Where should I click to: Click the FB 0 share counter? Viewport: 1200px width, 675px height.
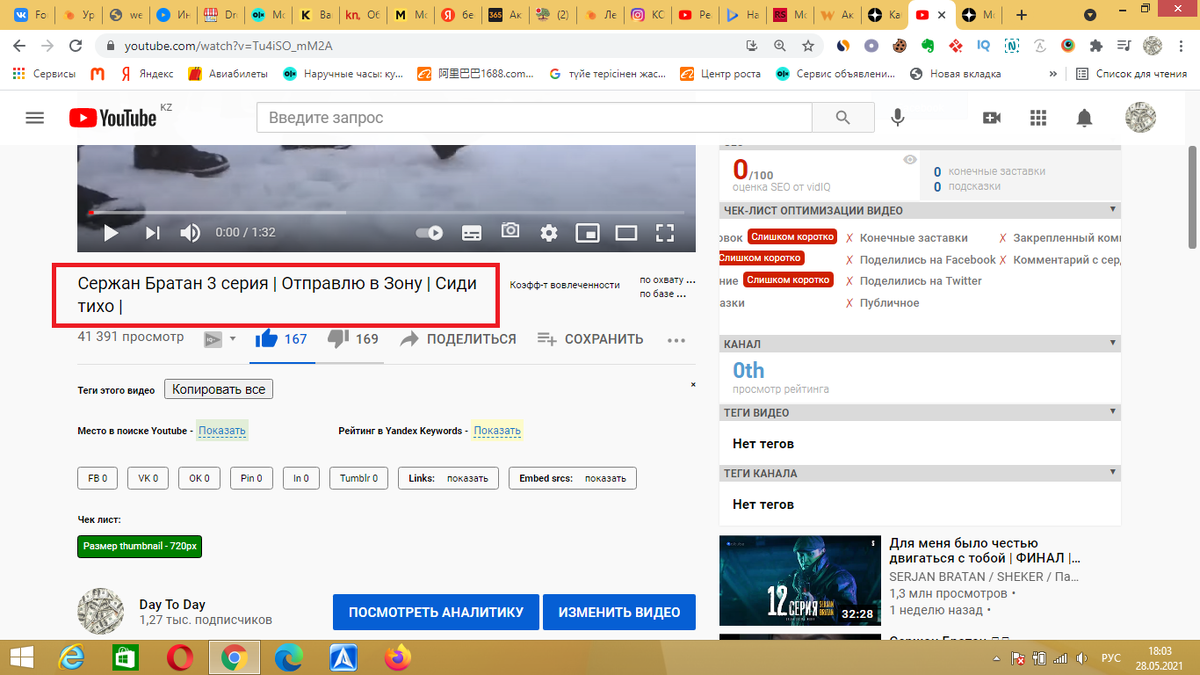click(x=97, y=479)
